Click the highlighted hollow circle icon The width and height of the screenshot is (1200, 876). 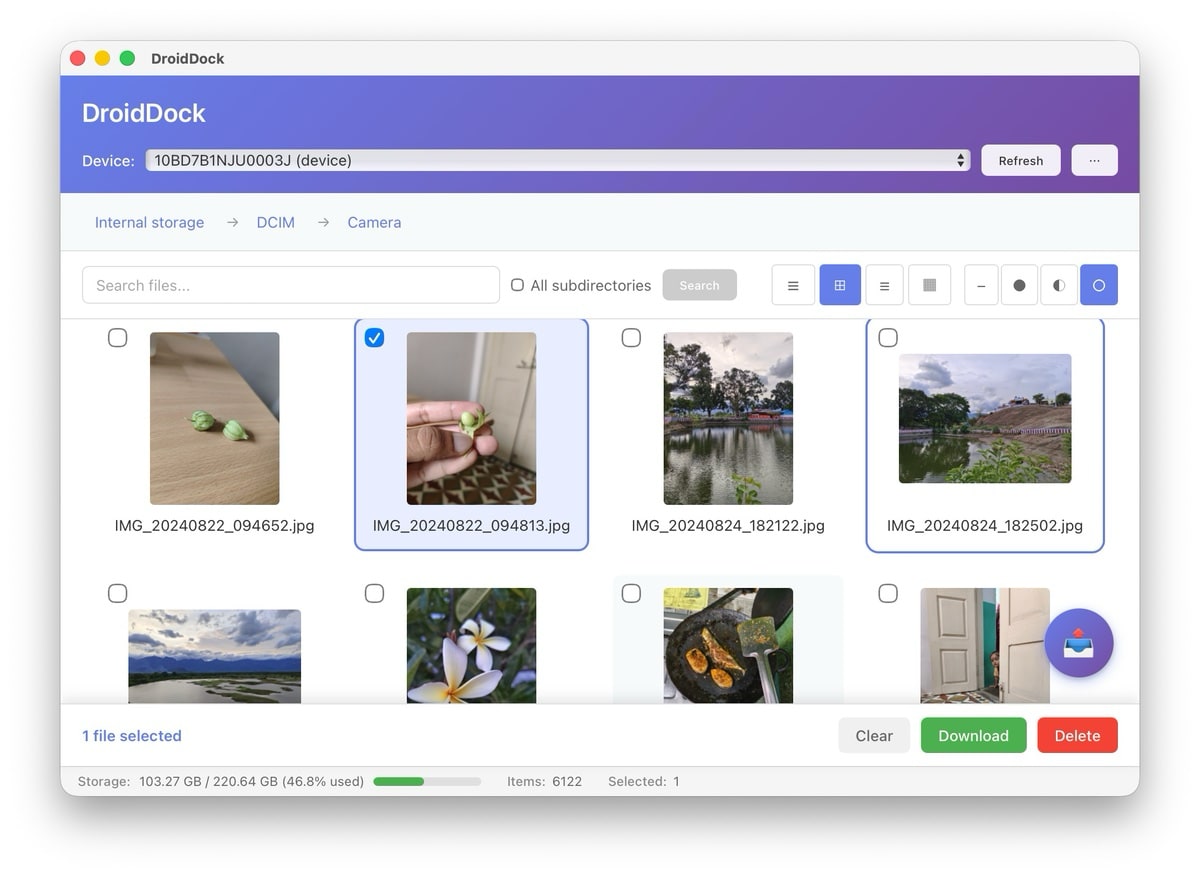click(x=1098, y=285)
